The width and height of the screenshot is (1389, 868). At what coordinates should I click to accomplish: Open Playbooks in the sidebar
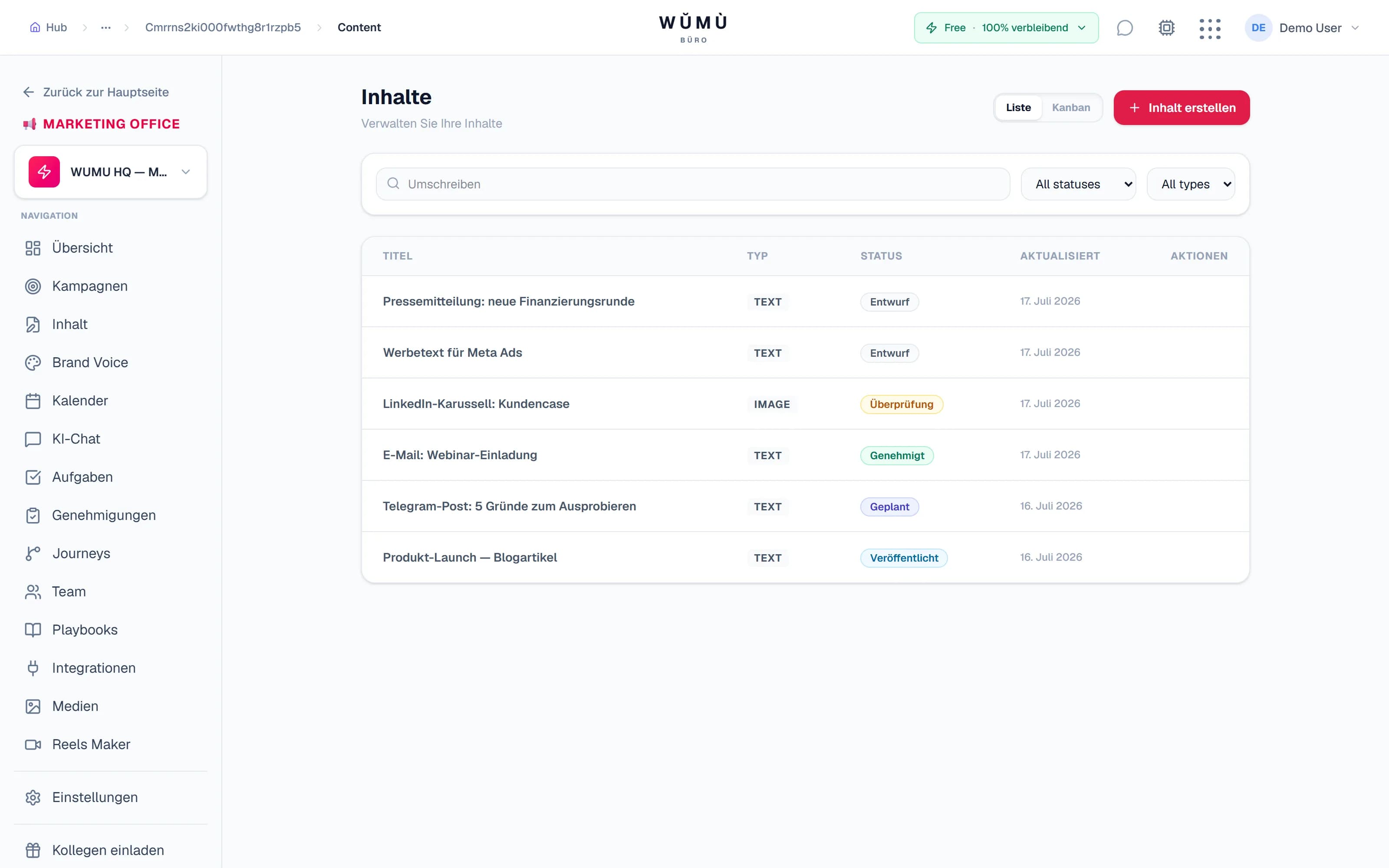(111, 630)
